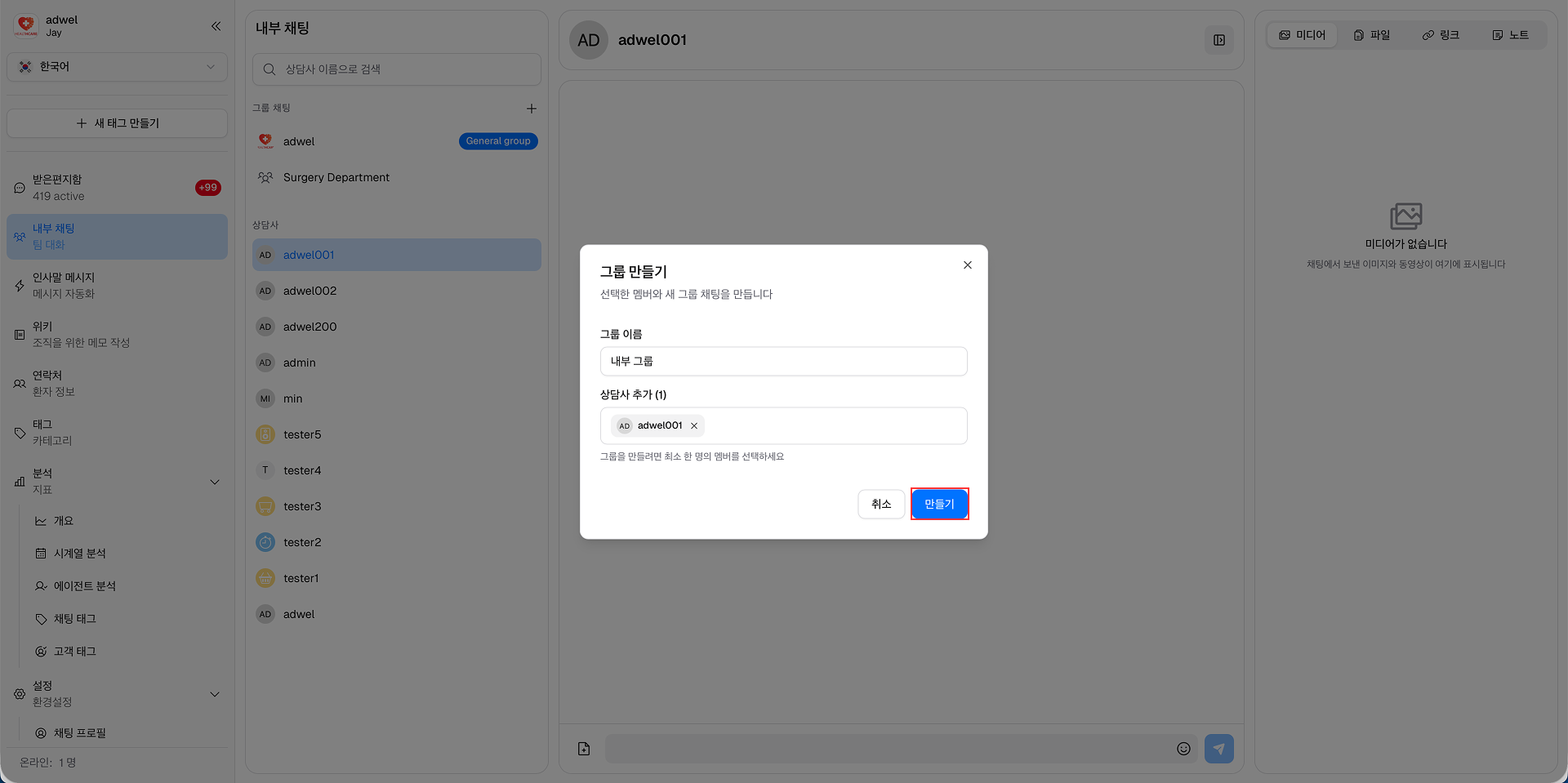
Task: Add a new group chat with the plus icon
Action: [532, 108]
